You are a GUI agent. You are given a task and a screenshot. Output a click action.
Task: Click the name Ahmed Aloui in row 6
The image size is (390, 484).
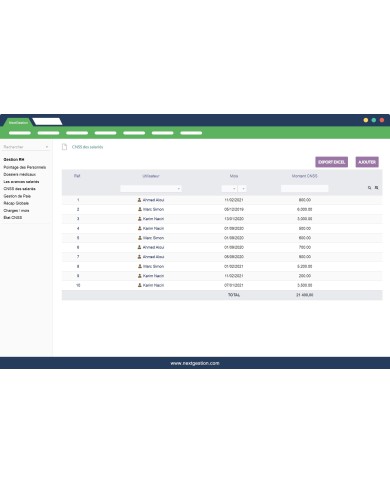(153, 247)
